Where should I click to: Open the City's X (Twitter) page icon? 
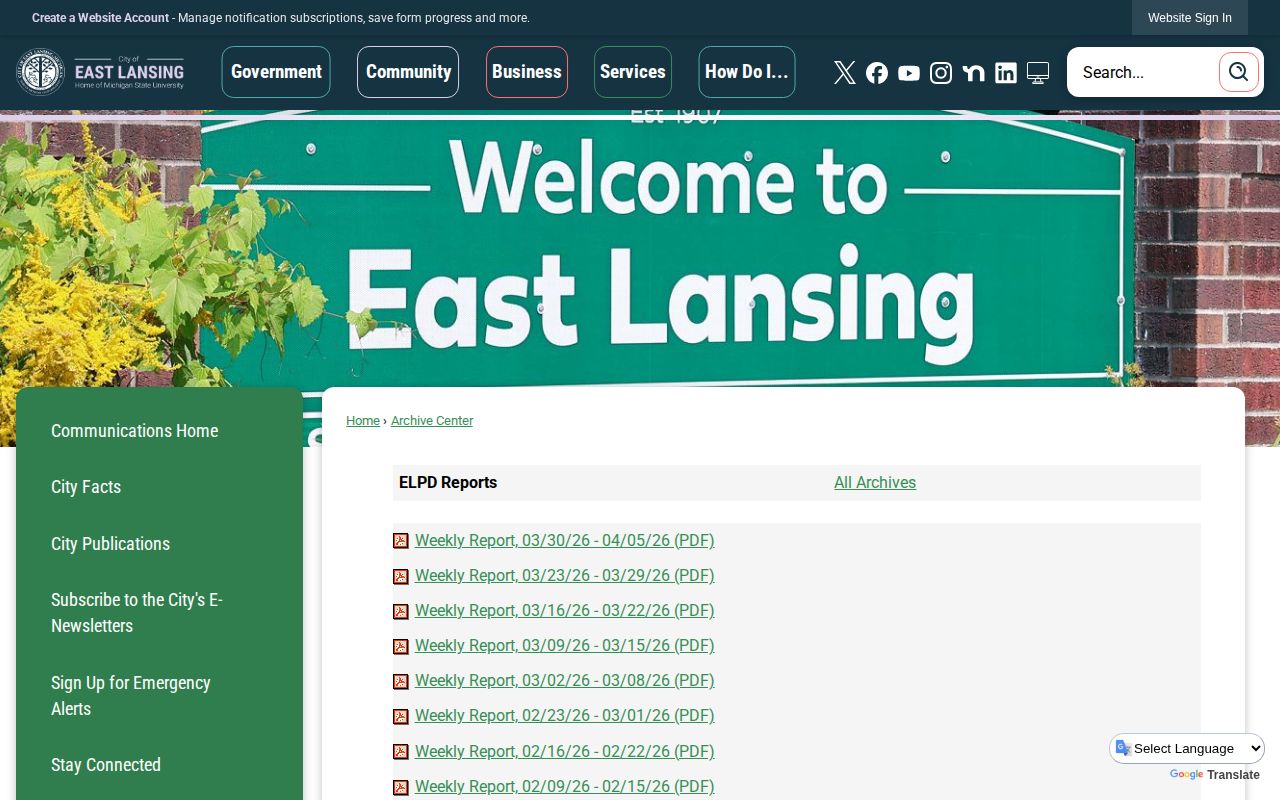click(845, 72)
